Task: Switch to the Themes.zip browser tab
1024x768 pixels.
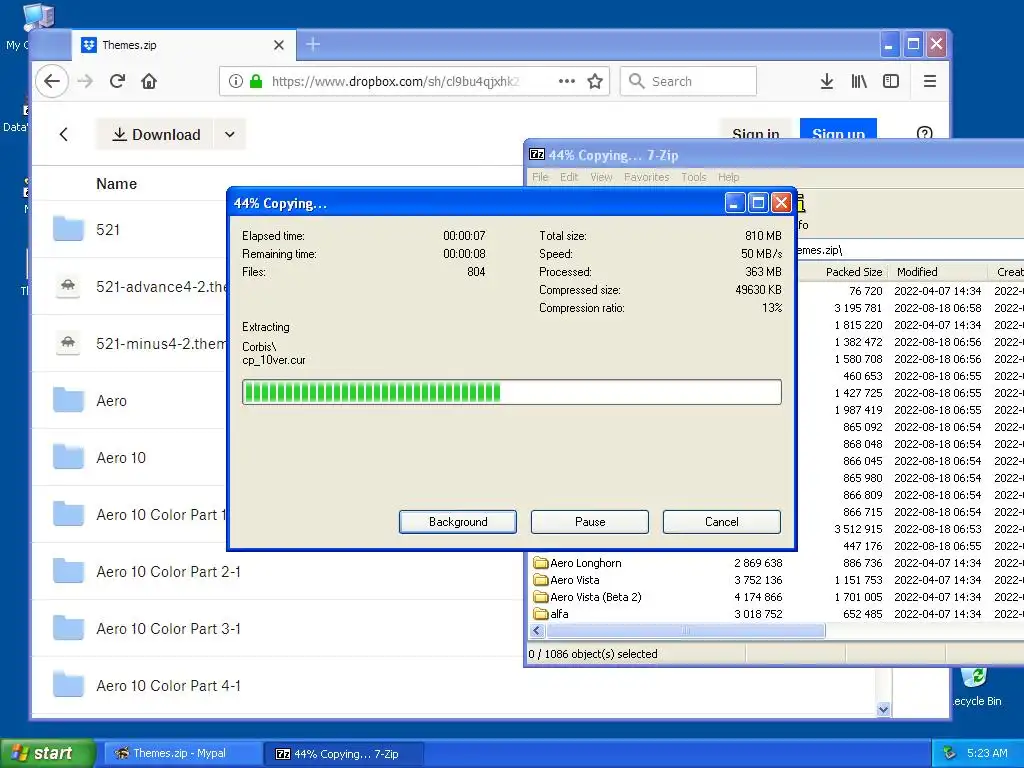Action: coord(183,45)
